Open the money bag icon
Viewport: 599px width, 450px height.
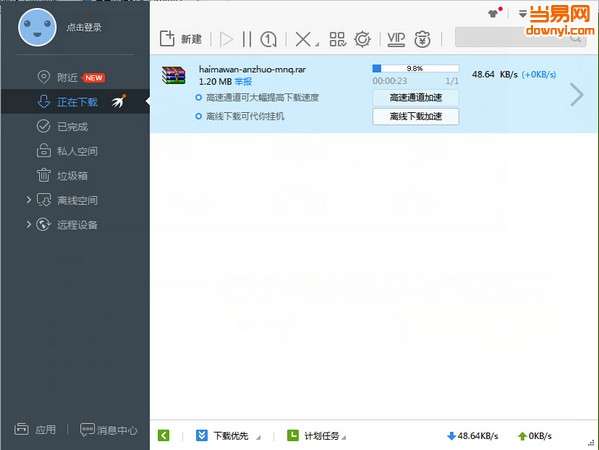click(x=422, y=39)
